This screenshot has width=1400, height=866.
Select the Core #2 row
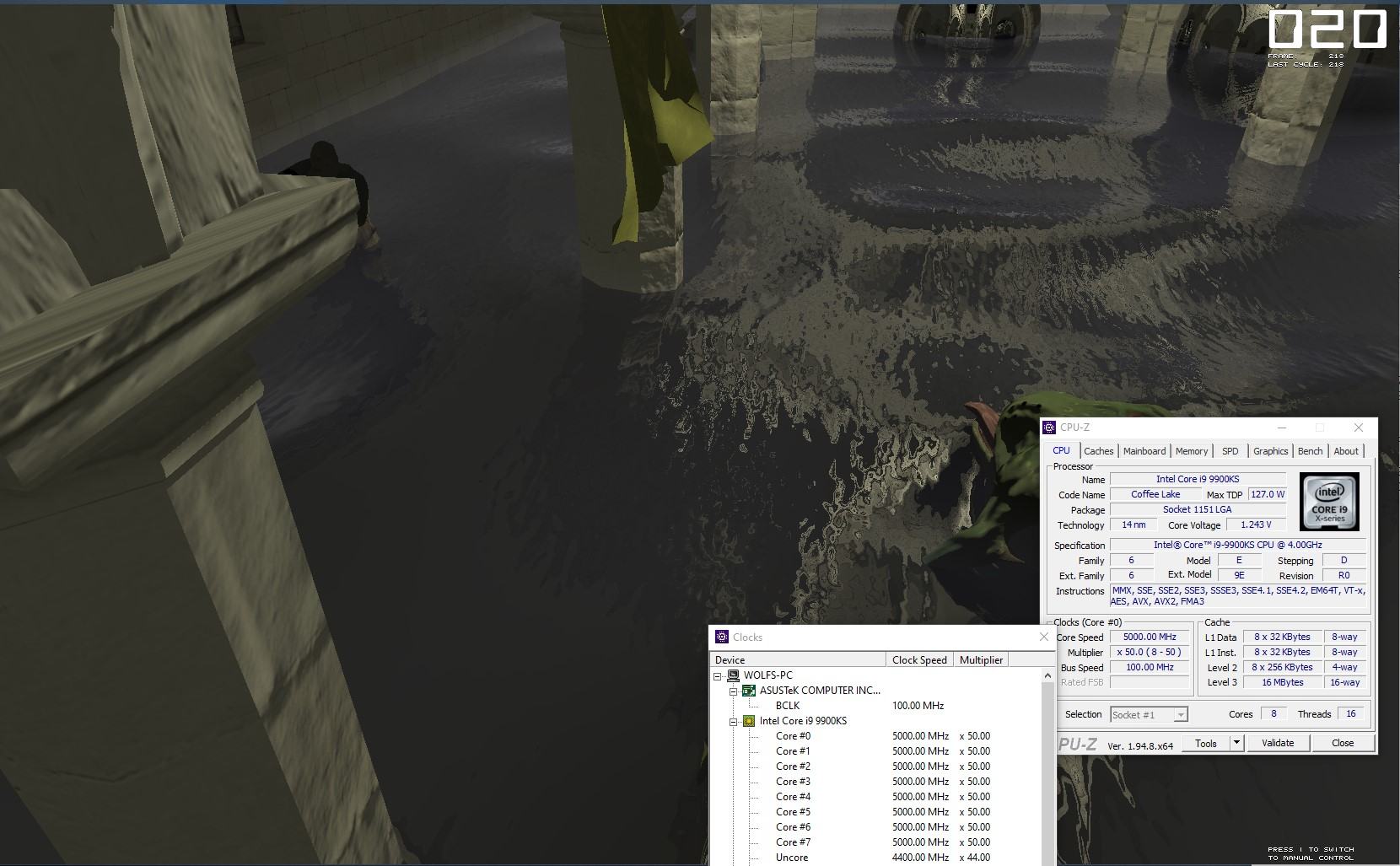877,766
